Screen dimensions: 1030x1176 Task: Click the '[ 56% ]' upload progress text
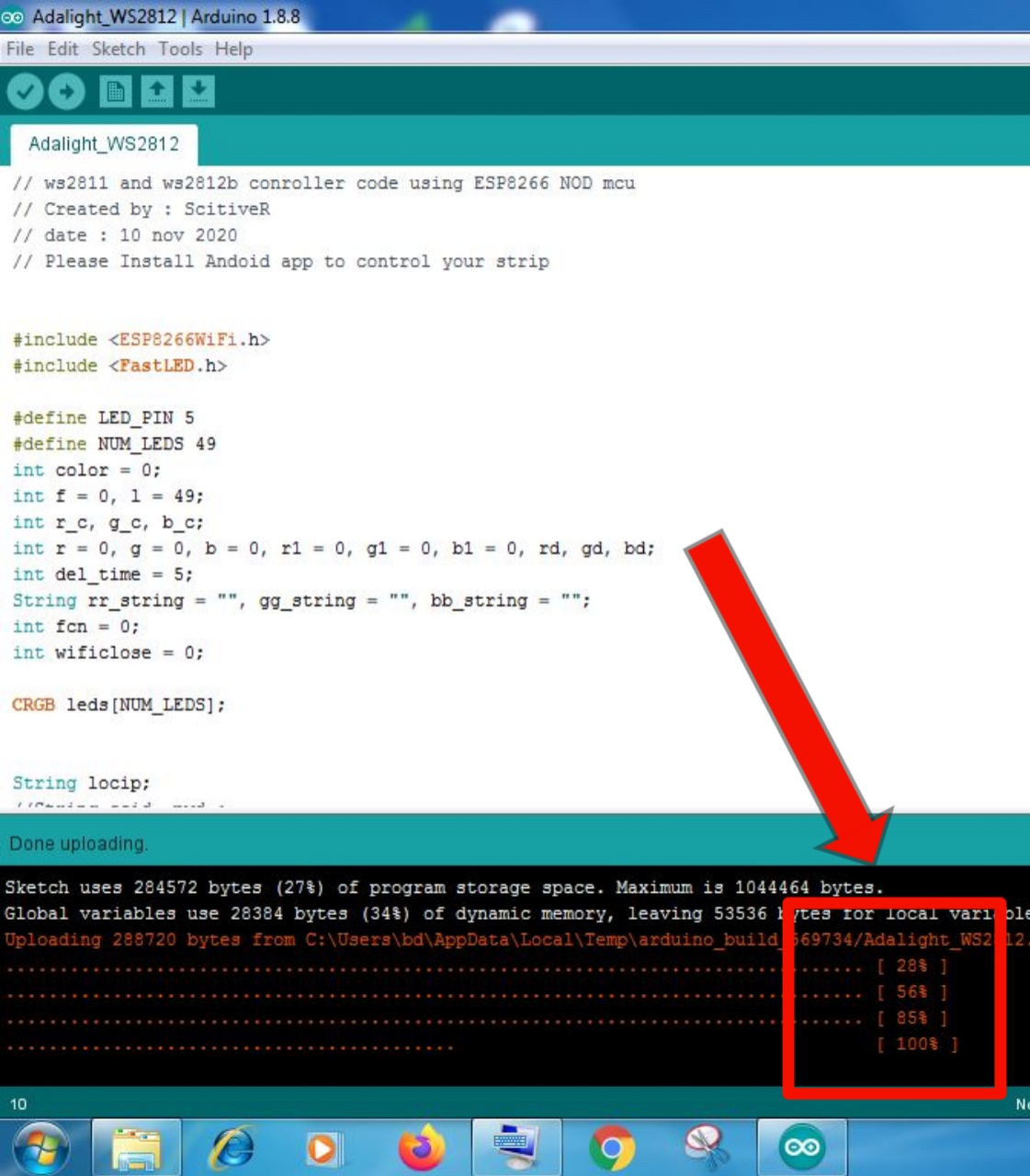[911, 992]
